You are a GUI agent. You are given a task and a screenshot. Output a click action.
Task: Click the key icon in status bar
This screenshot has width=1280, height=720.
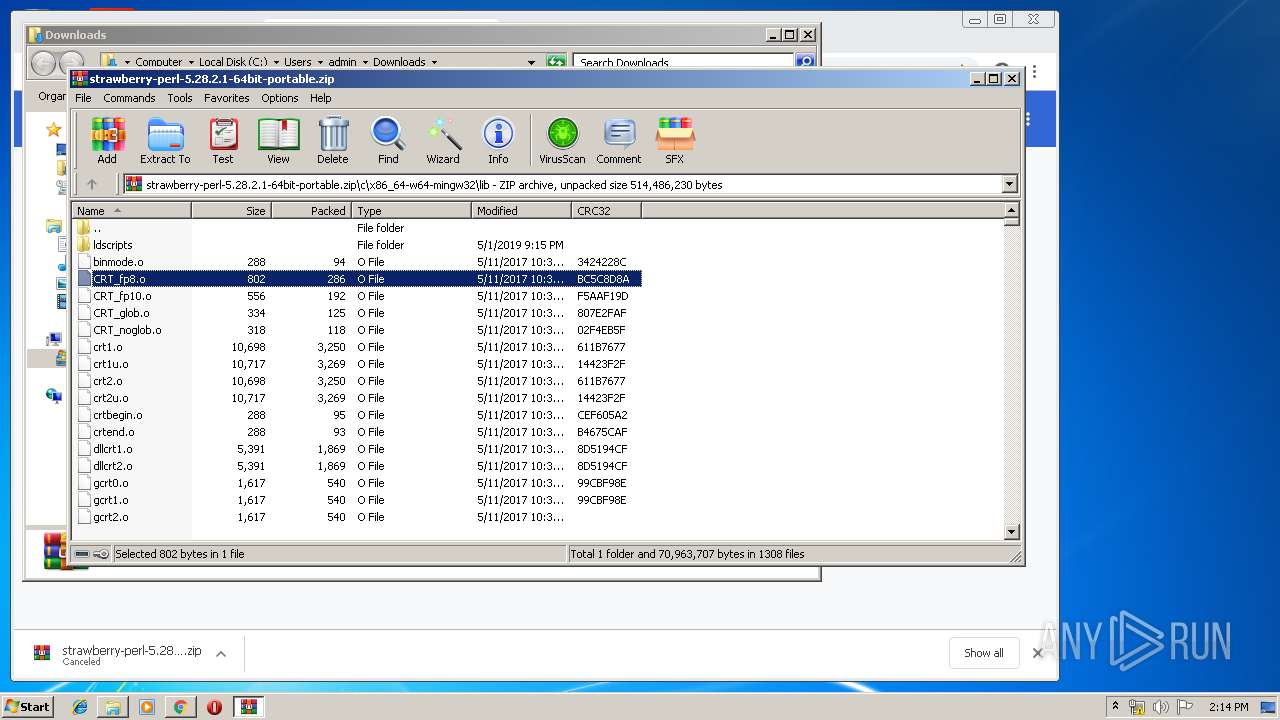coord(101,554)
